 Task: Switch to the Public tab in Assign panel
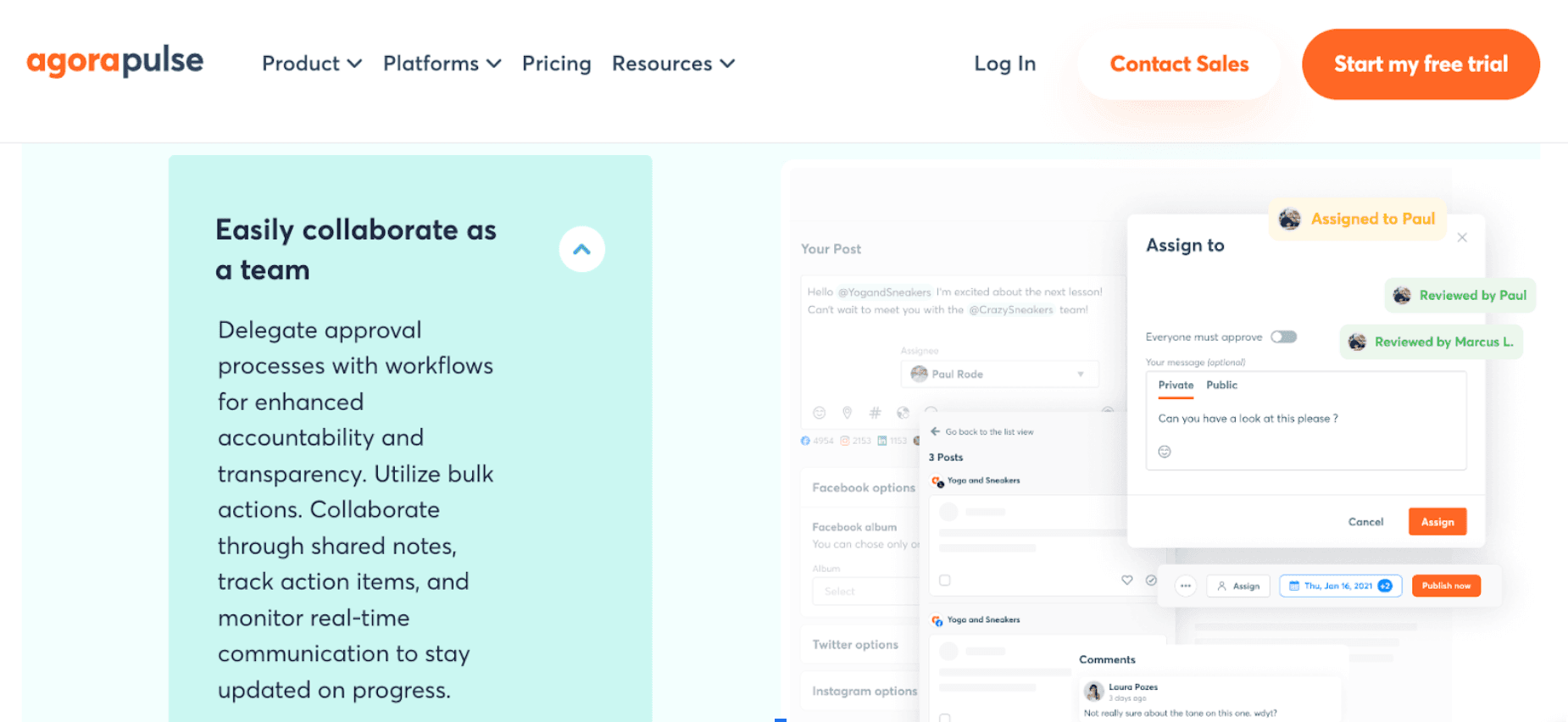click(1221, 385)
